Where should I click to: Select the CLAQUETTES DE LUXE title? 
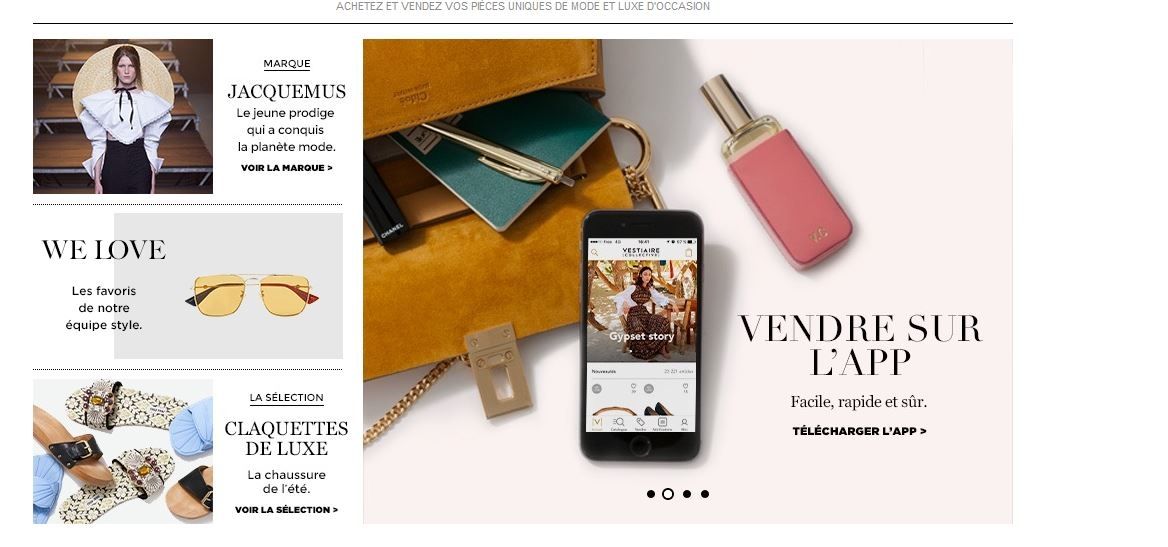click(287, 438)
